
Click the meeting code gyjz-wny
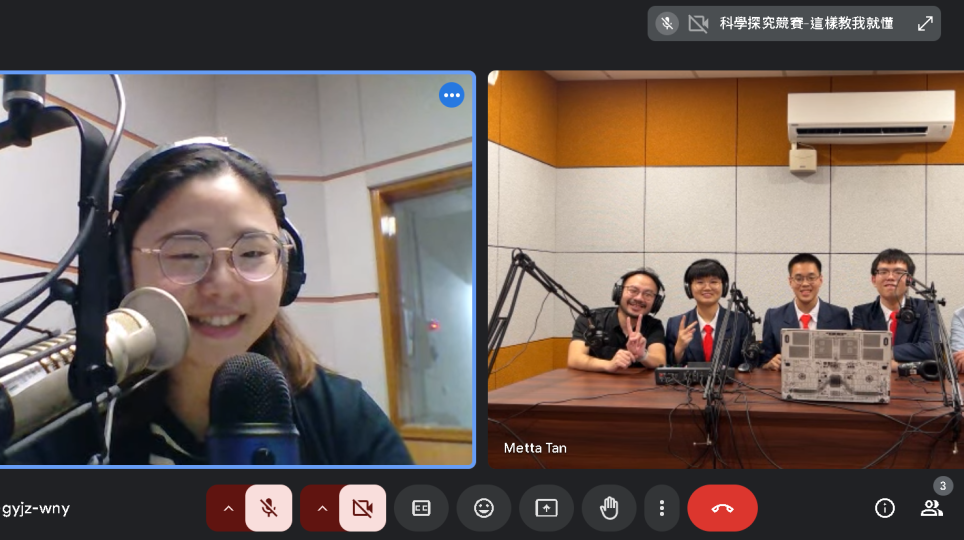[x=36, y=509]
